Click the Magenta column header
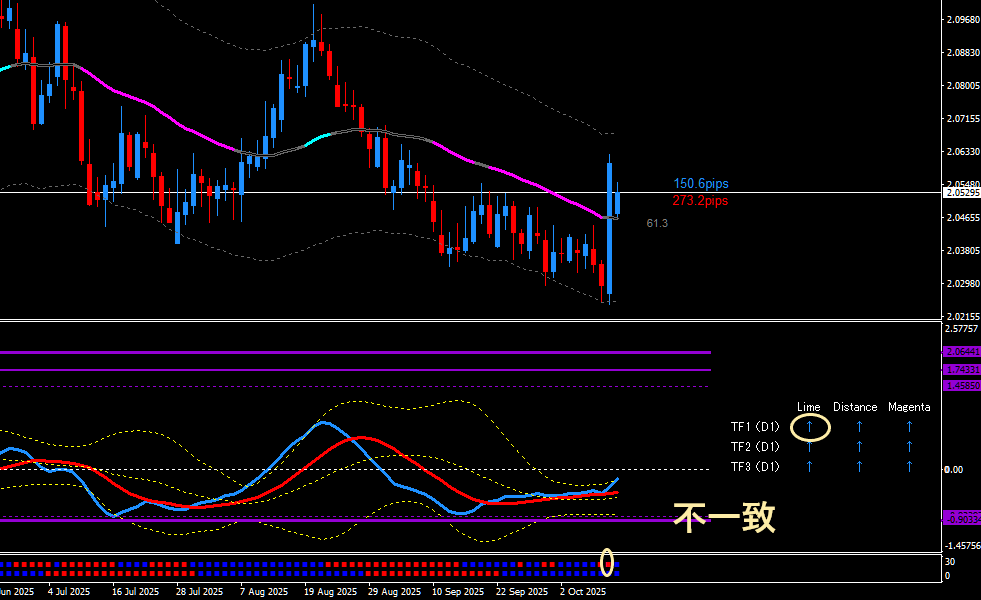Image resolution: width=981 pixels, height=600 pixels. [909, 407]
